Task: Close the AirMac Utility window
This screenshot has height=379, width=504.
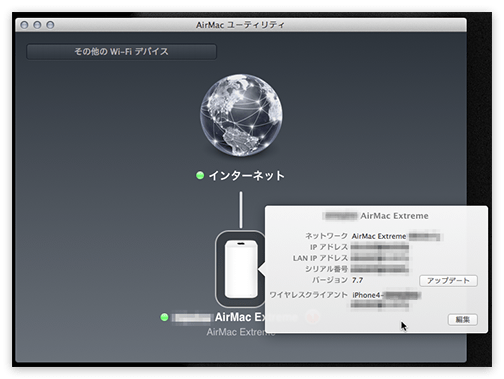Action: tap(24, 25)
